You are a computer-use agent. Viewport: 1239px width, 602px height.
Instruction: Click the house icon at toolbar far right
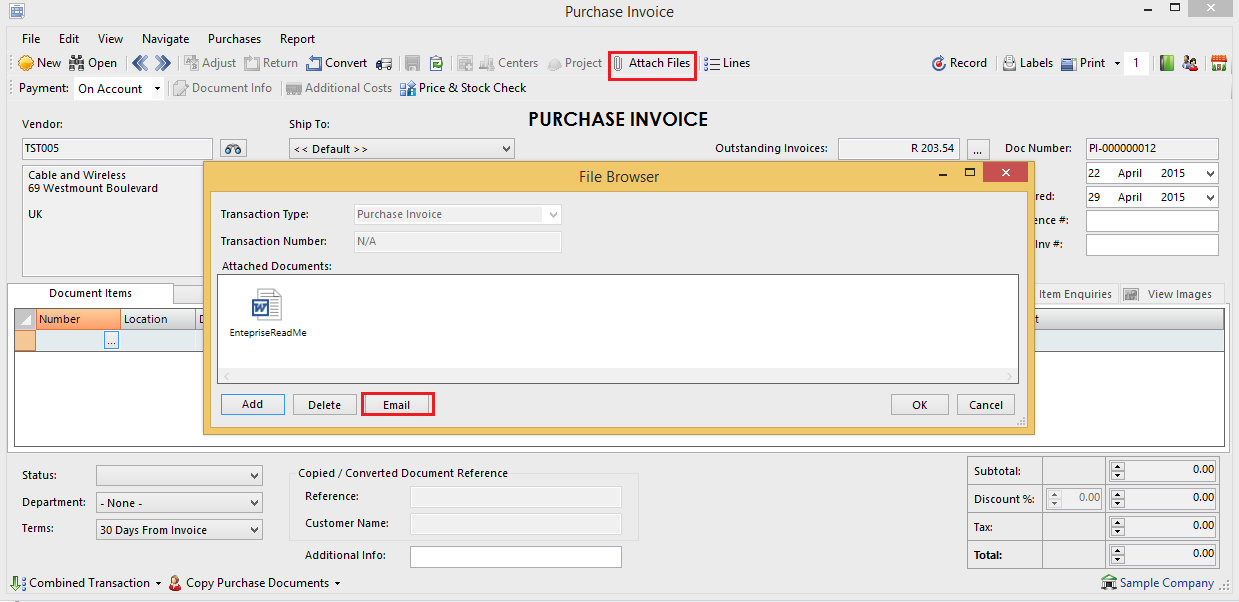point(1219,63)
